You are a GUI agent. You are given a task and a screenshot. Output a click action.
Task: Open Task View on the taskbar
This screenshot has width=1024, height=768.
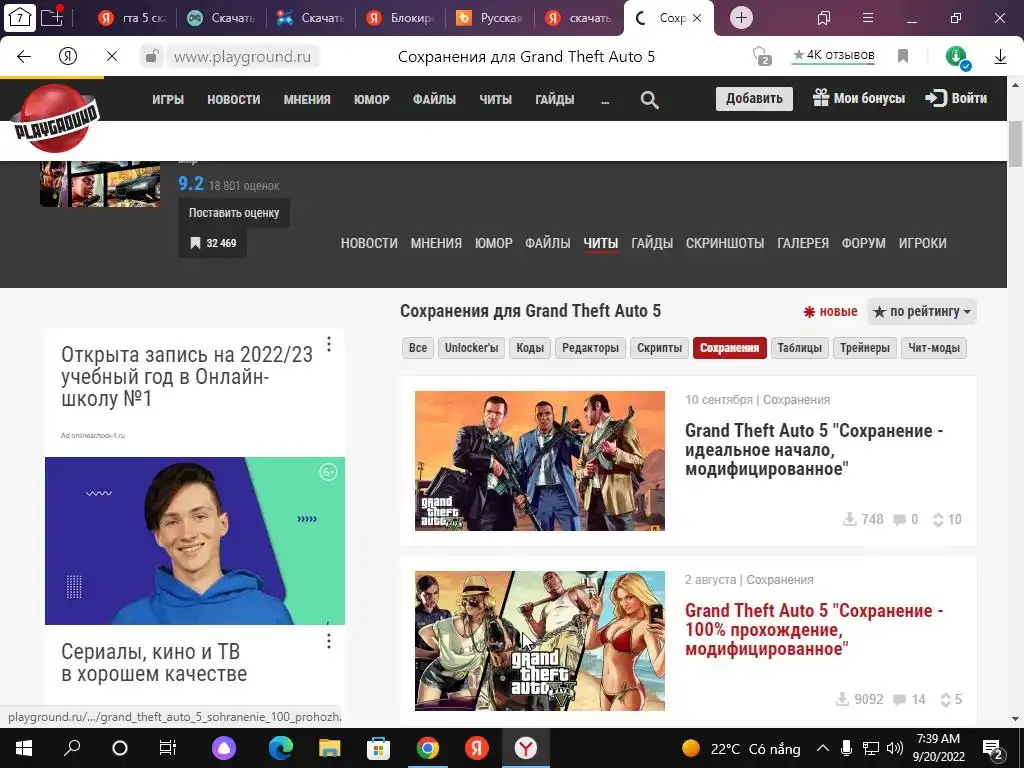click(x=168, y=748)
